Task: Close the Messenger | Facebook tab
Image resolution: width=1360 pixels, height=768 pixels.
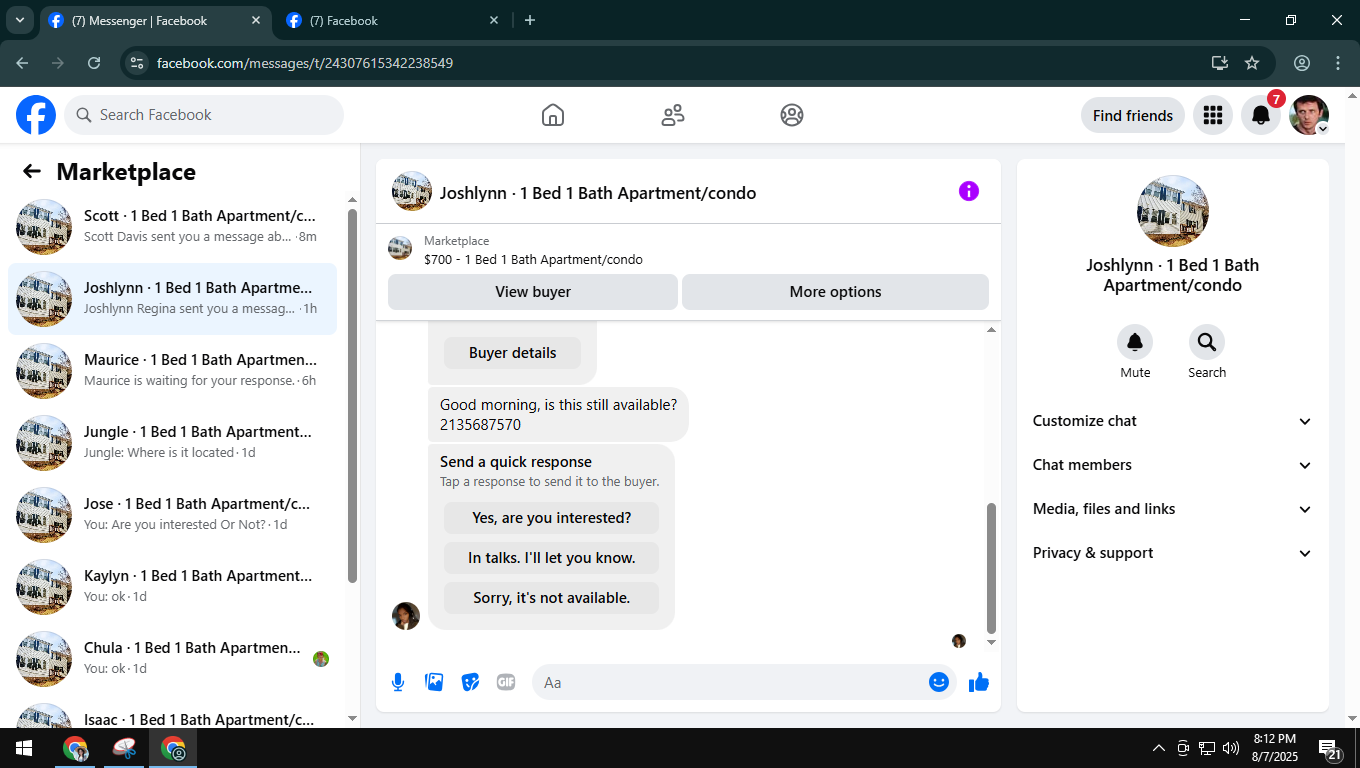Action: coord(256,20)
